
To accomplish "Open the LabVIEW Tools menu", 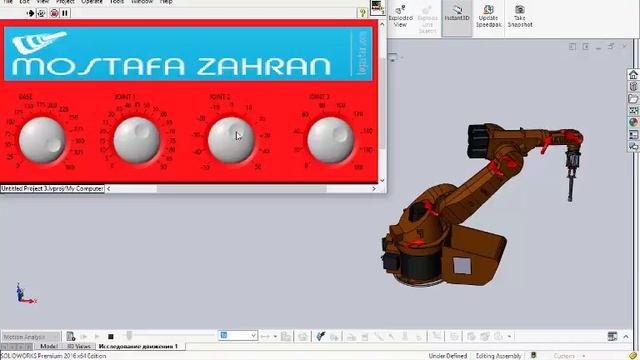I will (x=117, y=2).
